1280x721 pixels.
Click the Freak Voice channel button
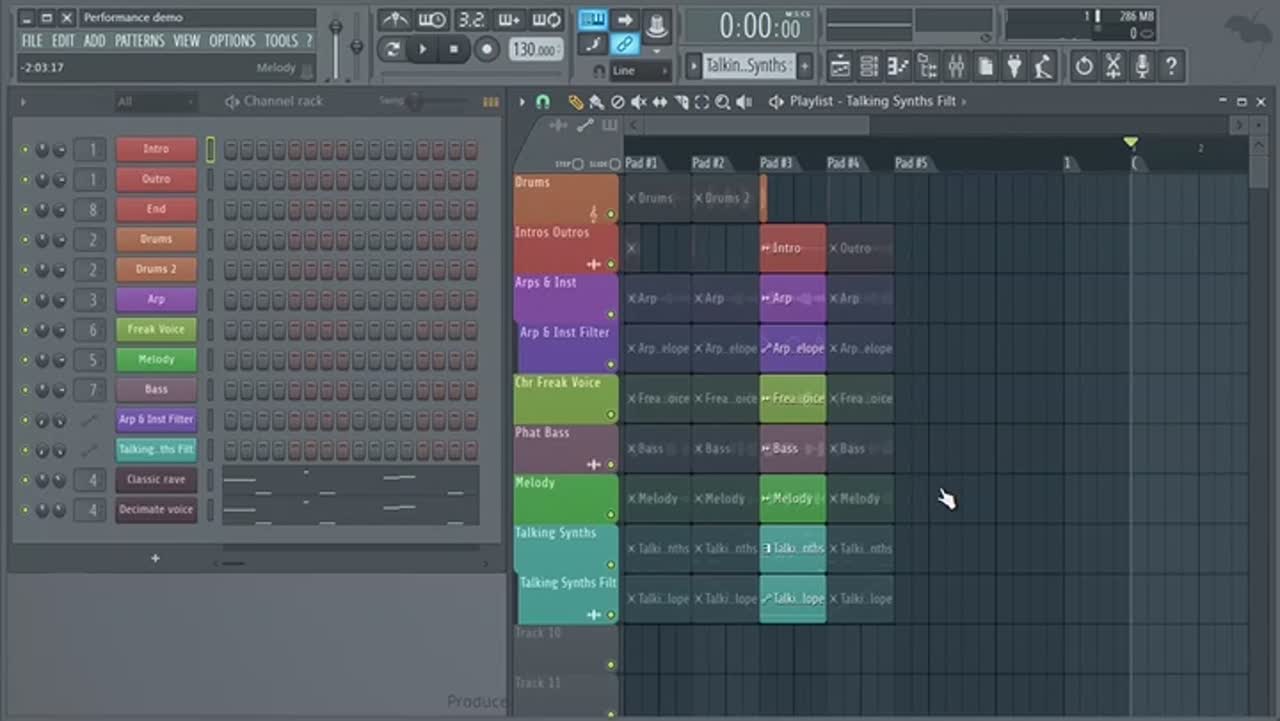pyautogui.click(x=156, y=329)
